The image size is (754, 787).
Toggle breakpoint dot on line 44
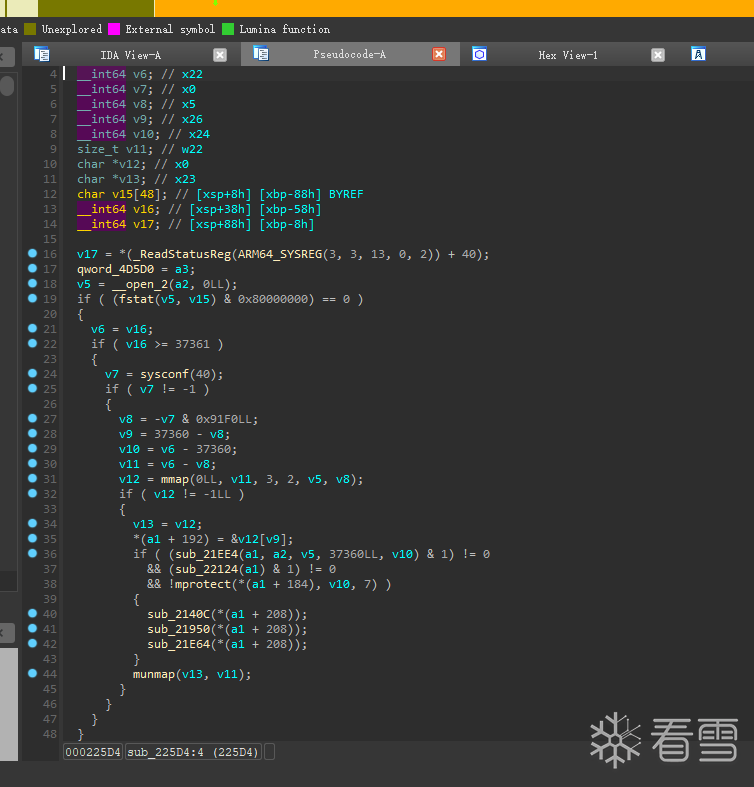tap(33, 674)
